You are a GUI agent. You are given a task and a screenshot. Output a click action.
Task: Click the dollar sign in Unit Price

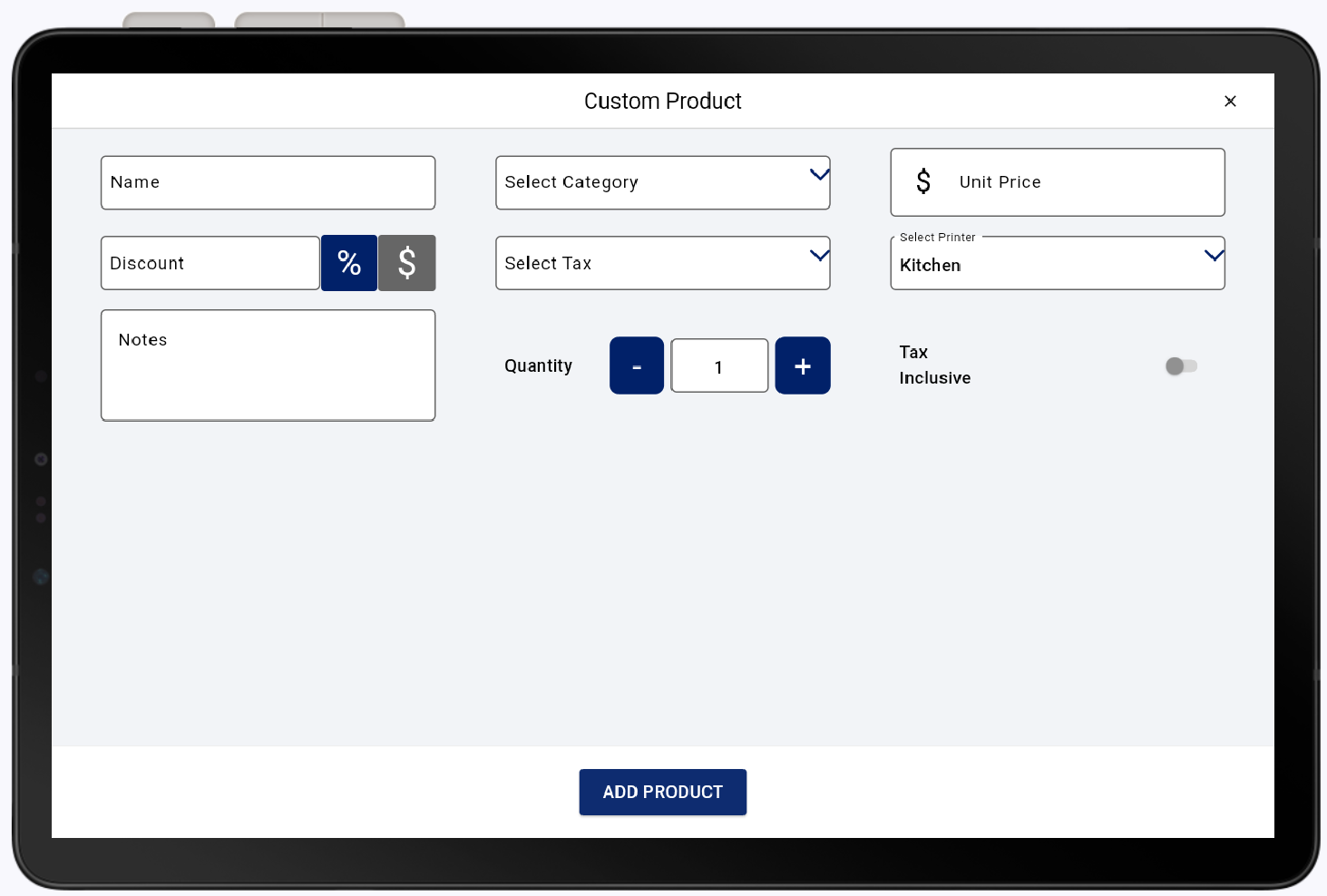[923, 182]
